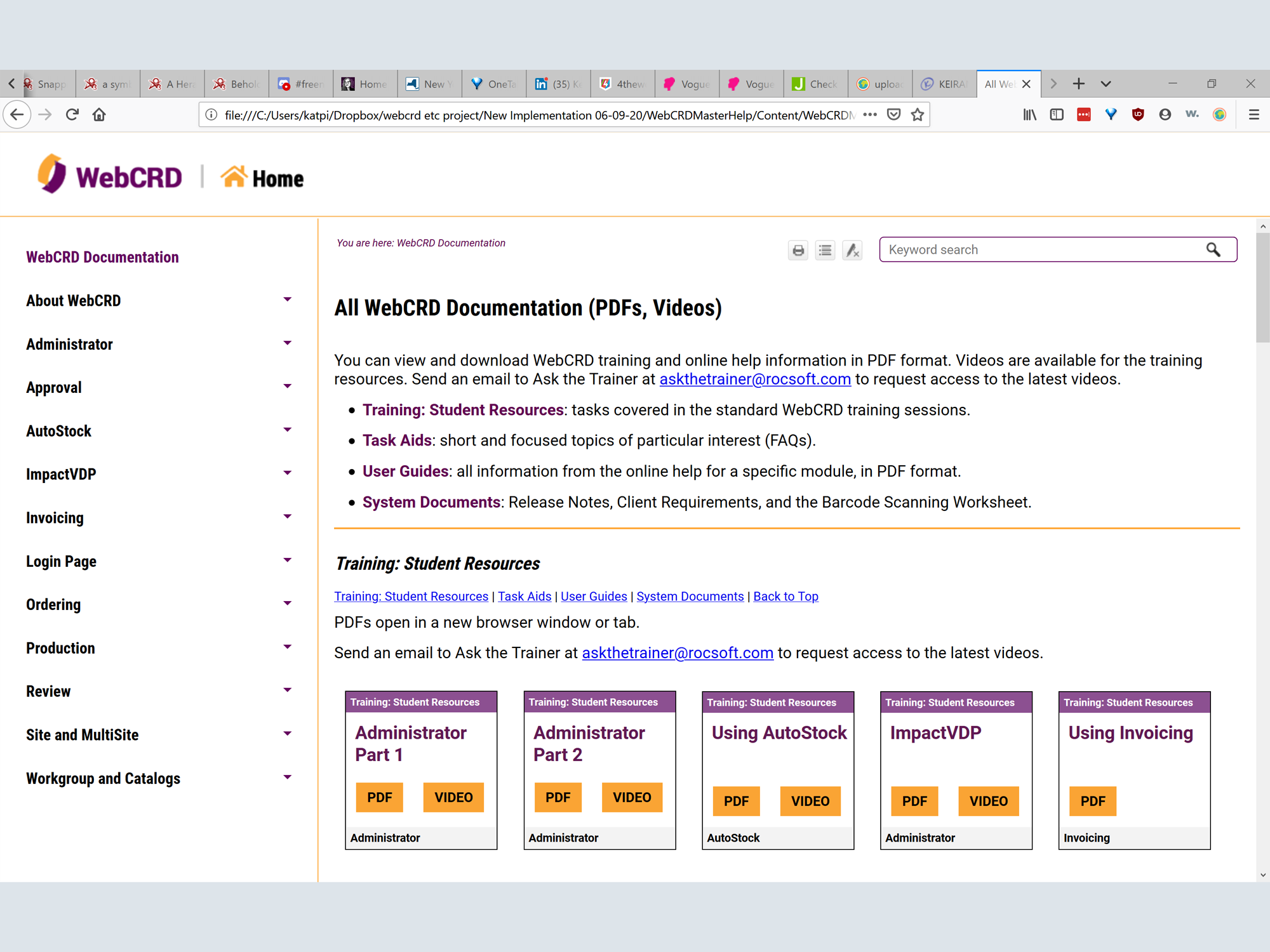Expand the Approval section arrow

(x=287, y=387)
